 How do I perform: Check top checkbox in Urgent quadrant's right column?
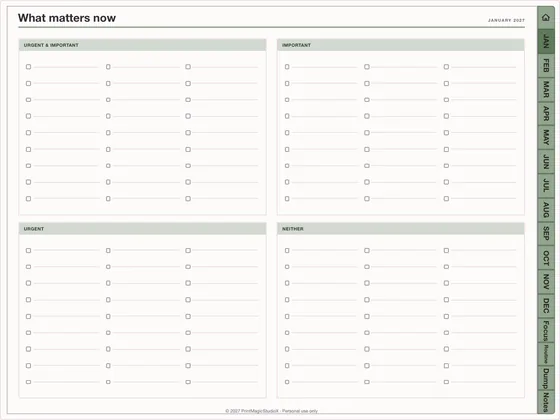point(188,250)
